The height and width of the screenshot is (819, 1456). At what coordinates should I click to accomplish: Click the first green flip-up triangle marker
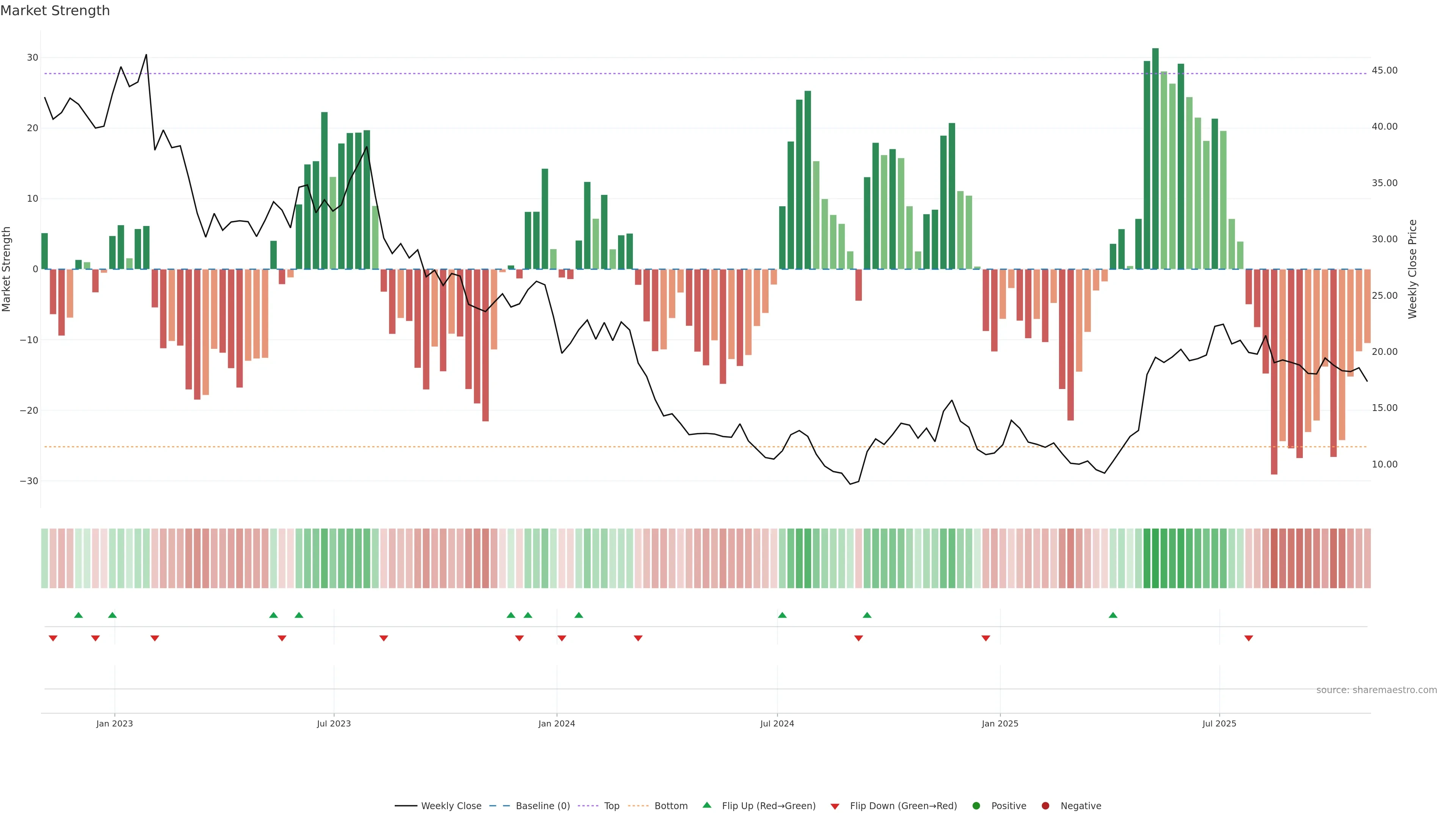point(78,615)
